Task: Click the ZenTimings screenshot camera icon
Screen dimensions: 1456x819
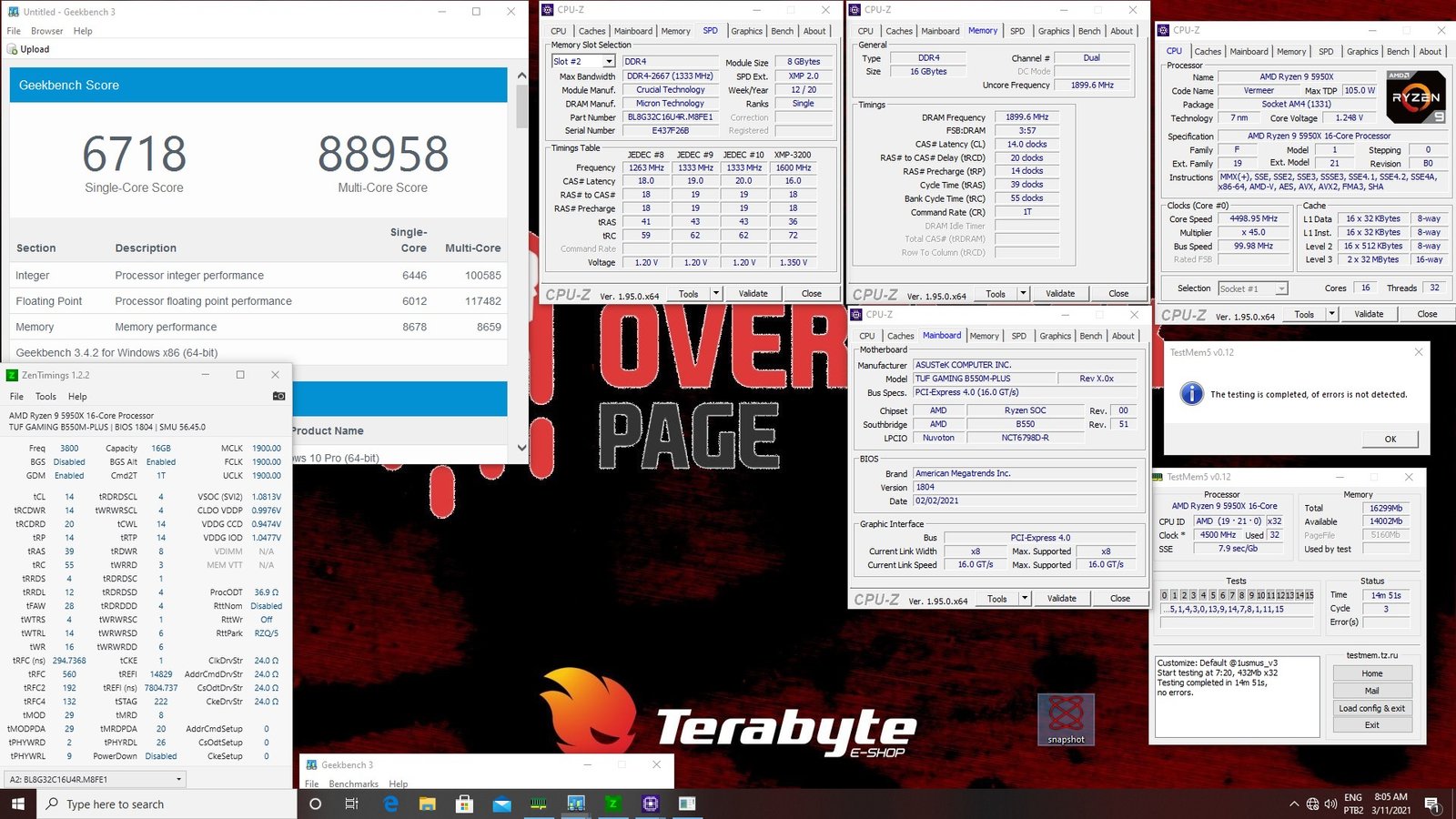Action: (278, 396)
